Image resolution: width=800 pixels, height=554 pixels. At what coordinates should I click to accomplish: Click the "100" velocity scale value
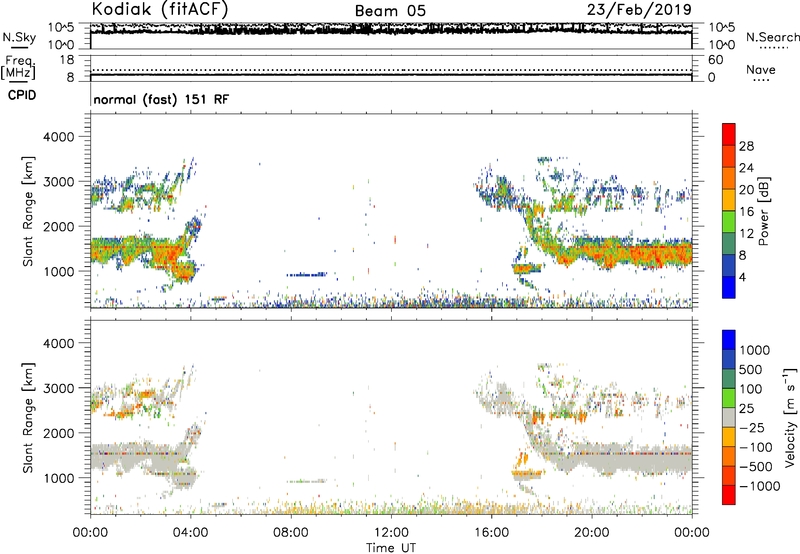coord(751,389)
